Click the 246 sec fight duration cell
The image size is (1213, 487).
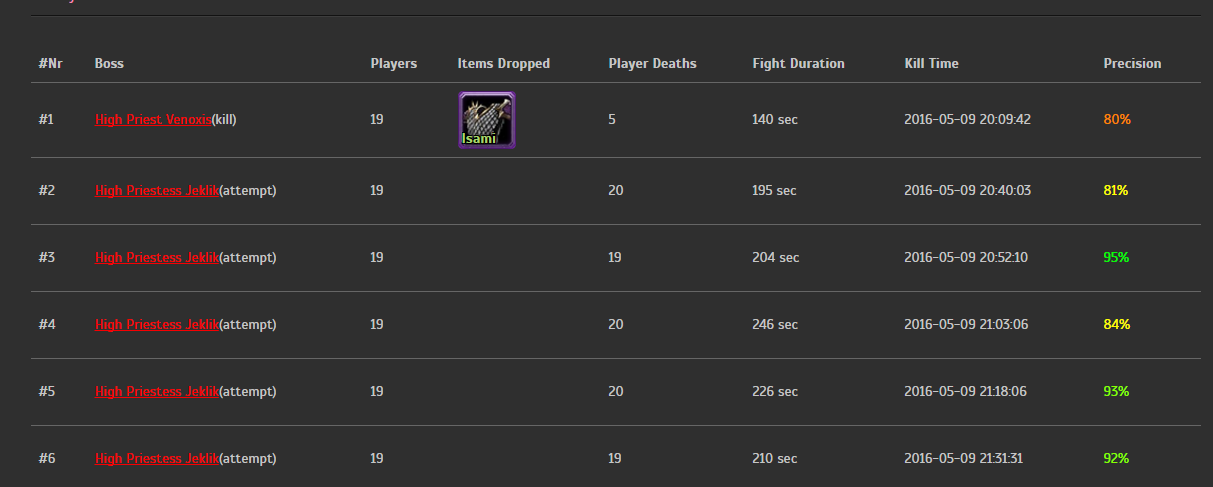pos(775,324)
